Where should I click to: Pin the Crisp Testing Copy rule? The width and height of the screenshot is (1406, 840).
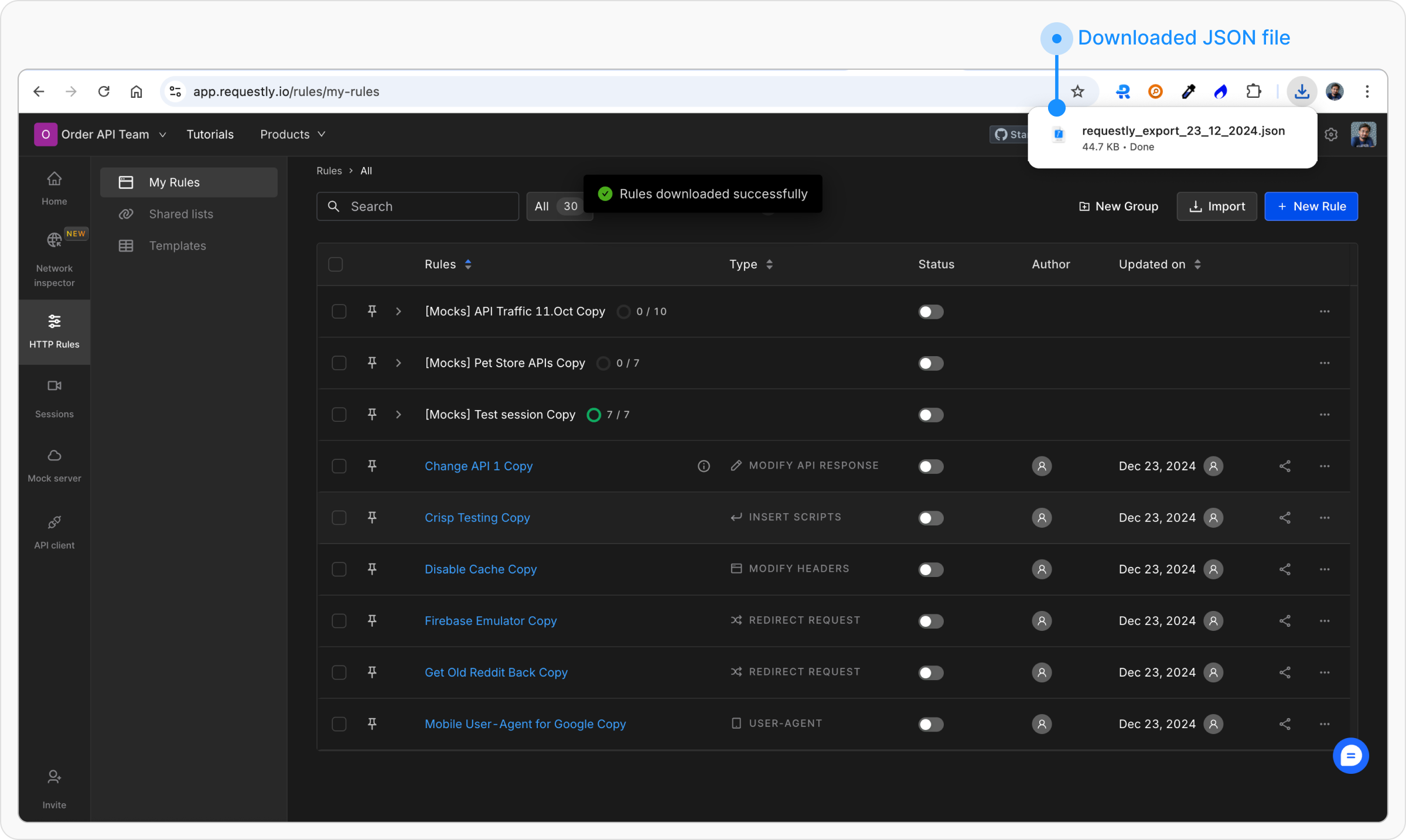[x=372, y=517]
